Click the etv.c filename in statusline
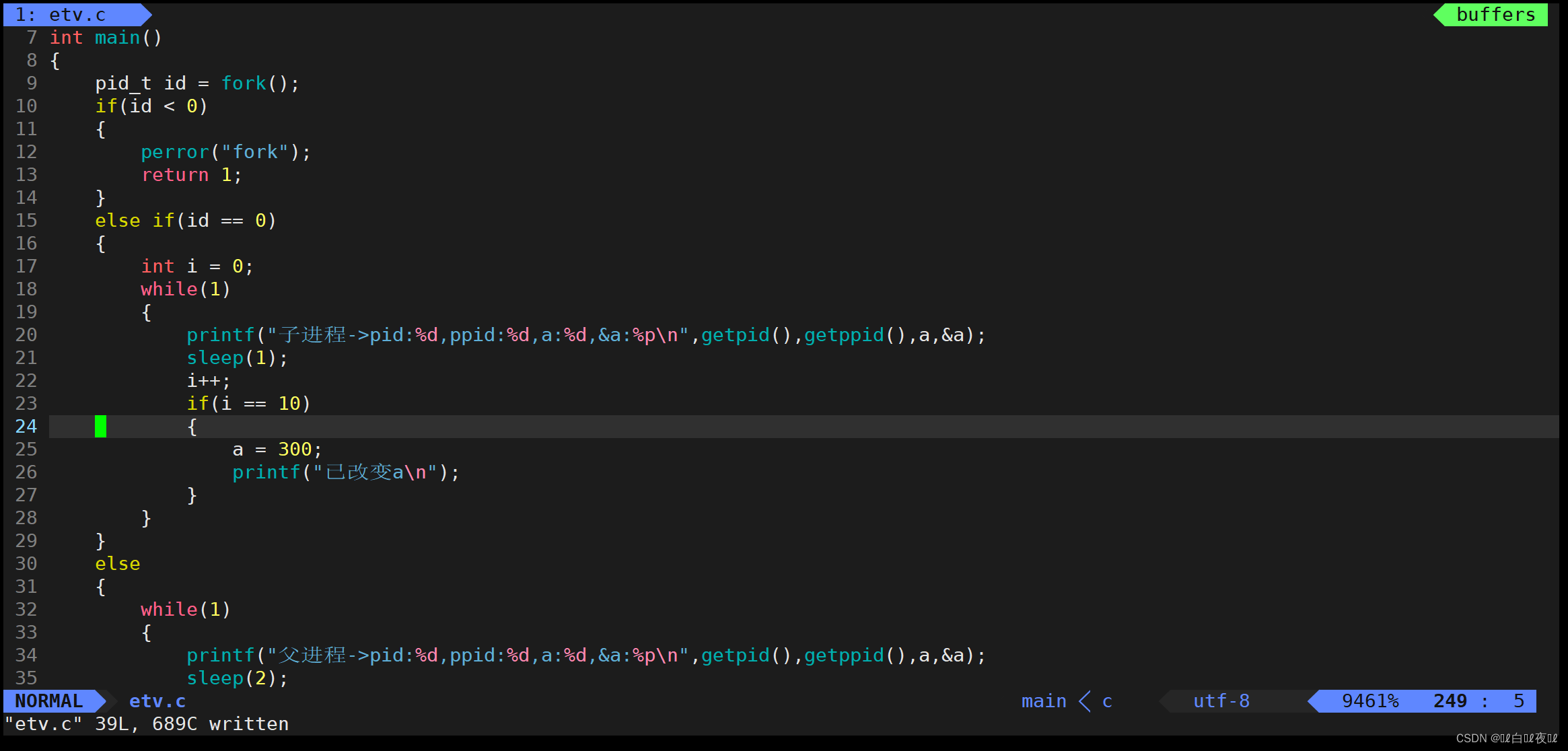The height and width of the screenshot is (751, 1568). (157, 701)
